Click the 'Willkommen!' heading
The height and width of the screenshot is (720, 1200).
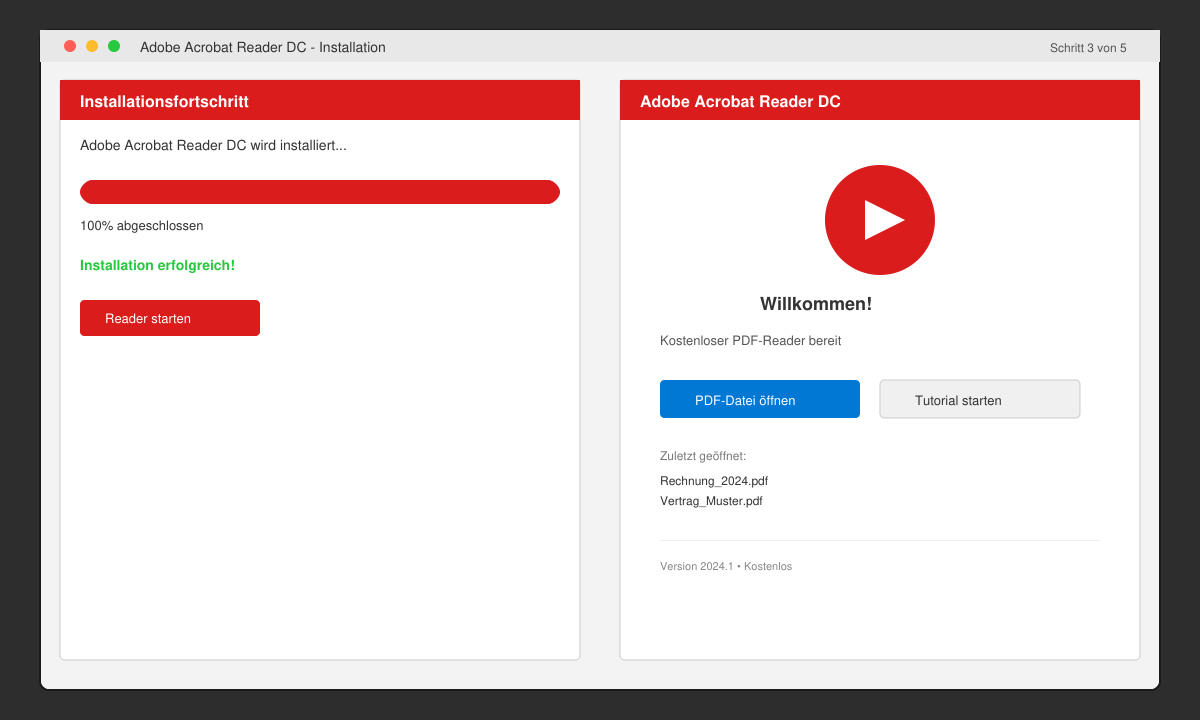(816, 304)
